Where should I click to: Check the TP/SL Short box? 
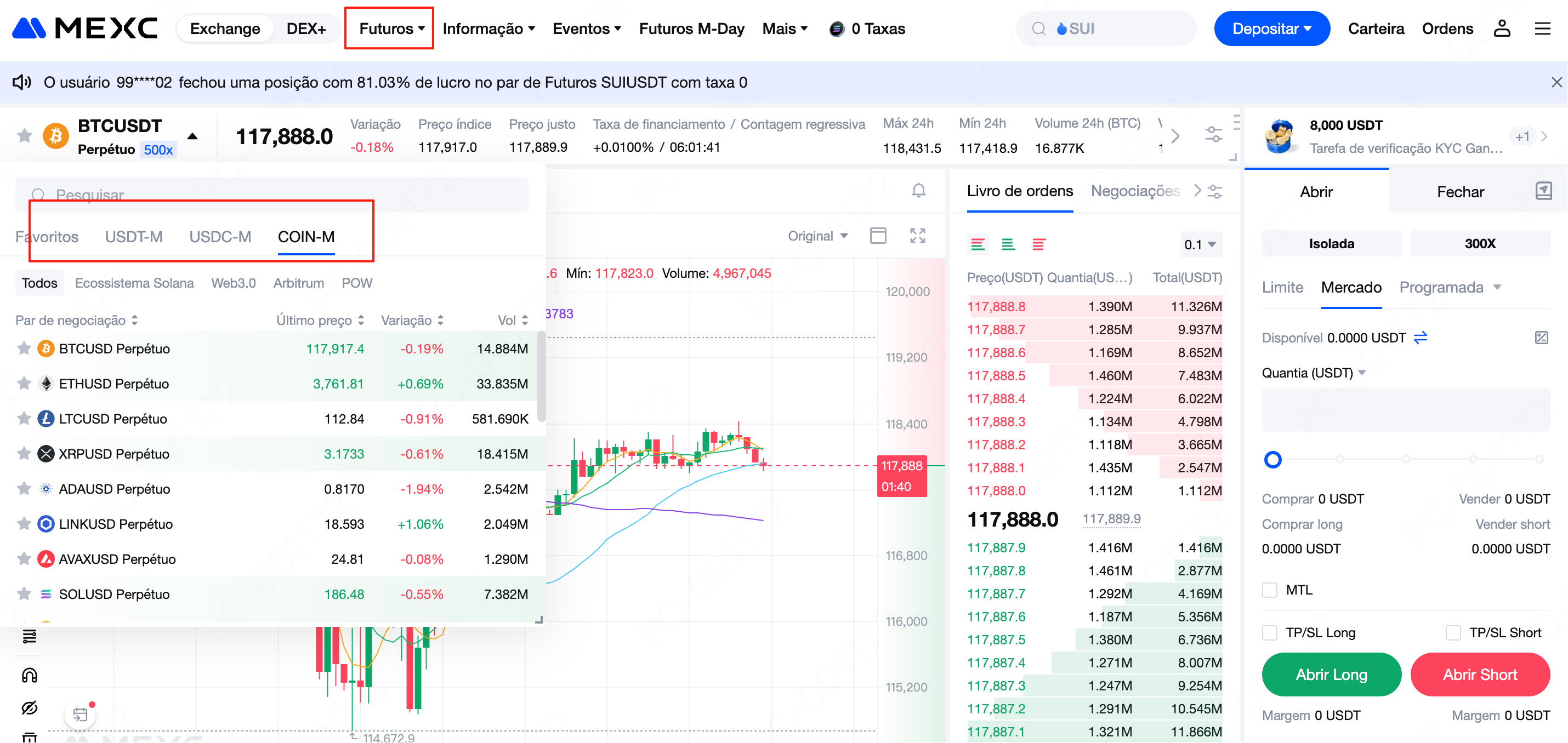coord(1453,633)
